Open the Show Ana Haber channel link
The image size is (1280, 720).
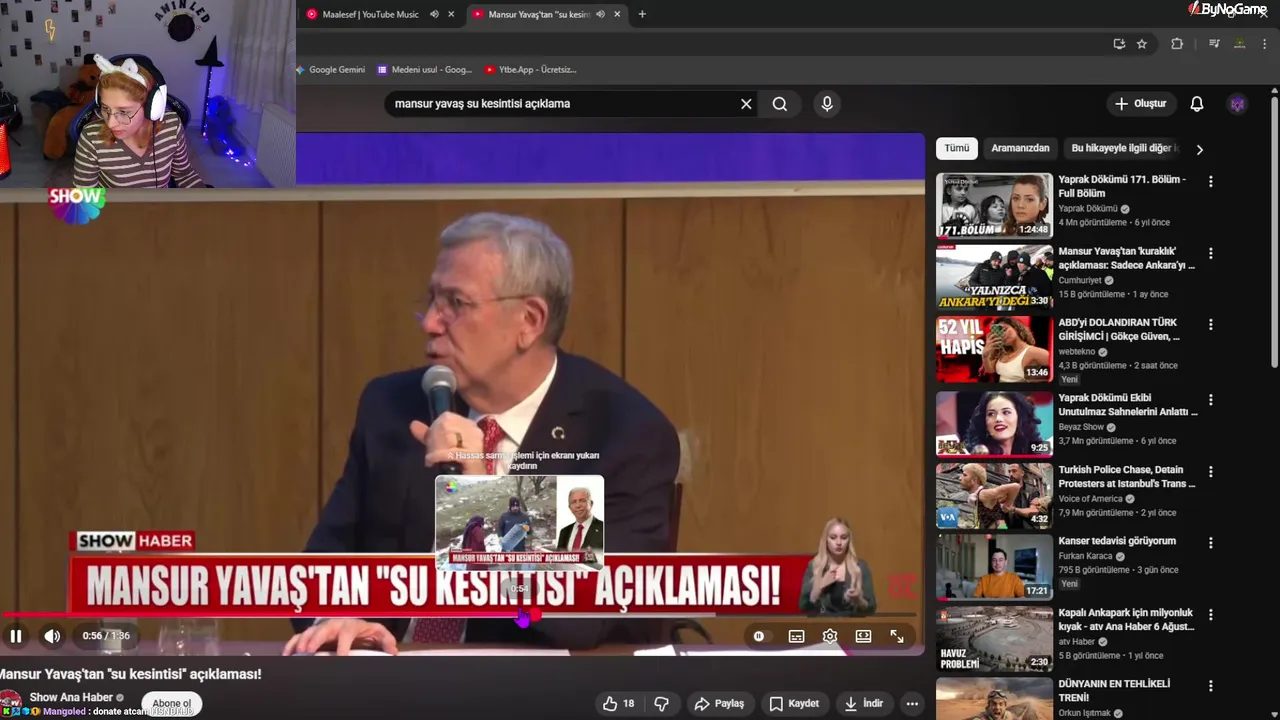click(71, 697)
